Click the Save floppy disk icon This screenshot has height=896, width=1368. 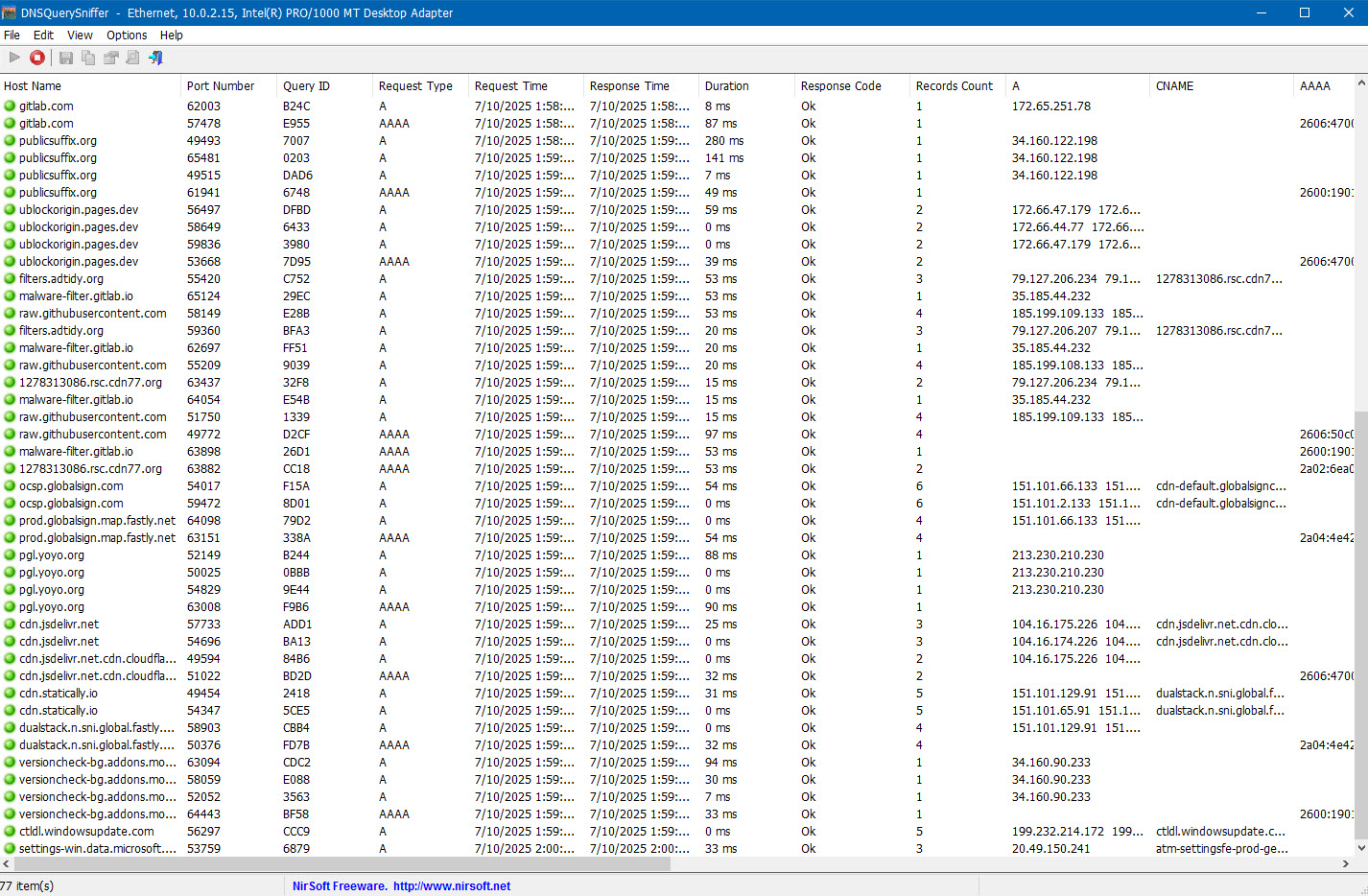tap(66, 58)
